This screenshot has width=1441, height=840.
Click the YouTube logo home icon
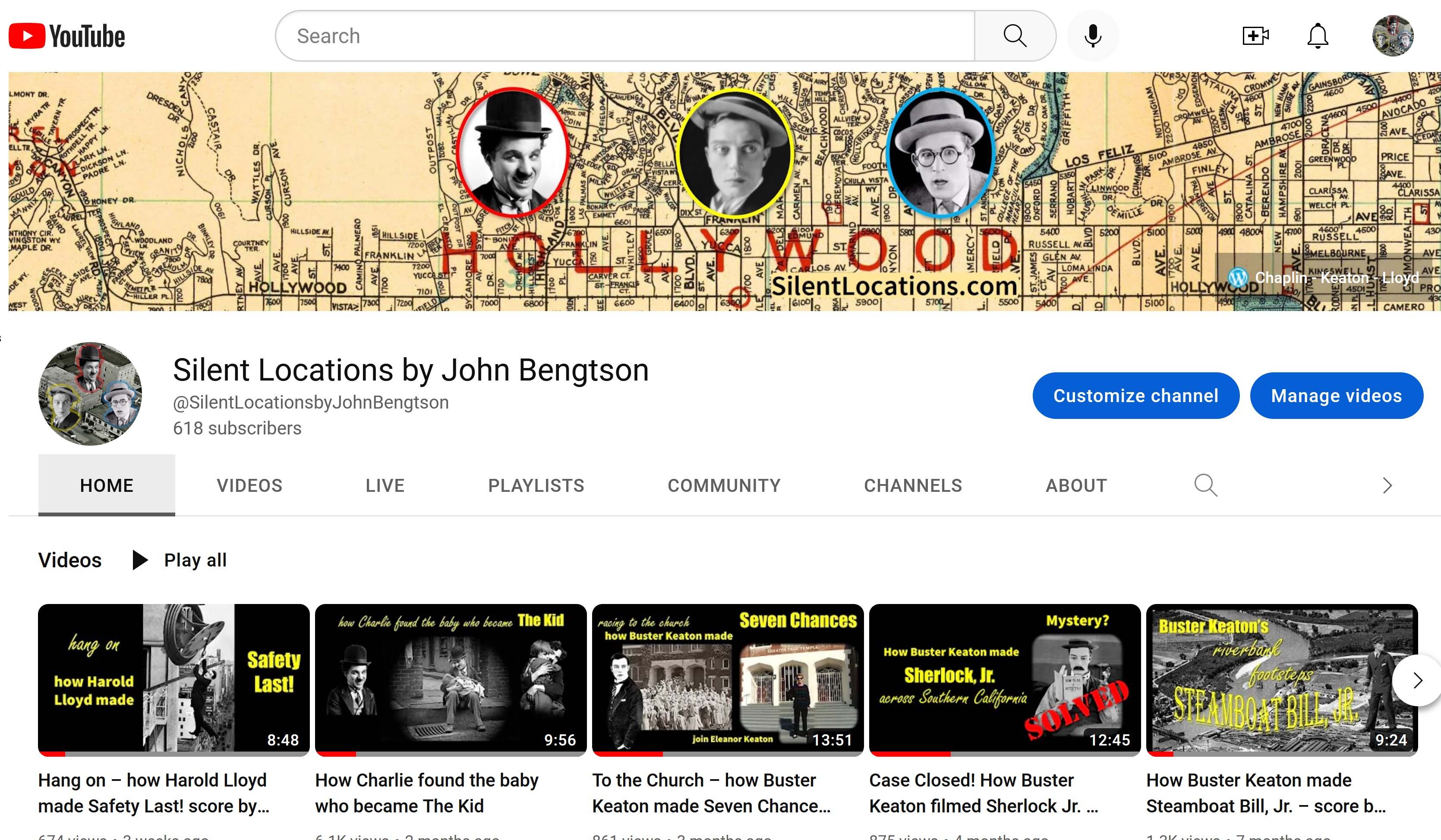coord(67,36)
